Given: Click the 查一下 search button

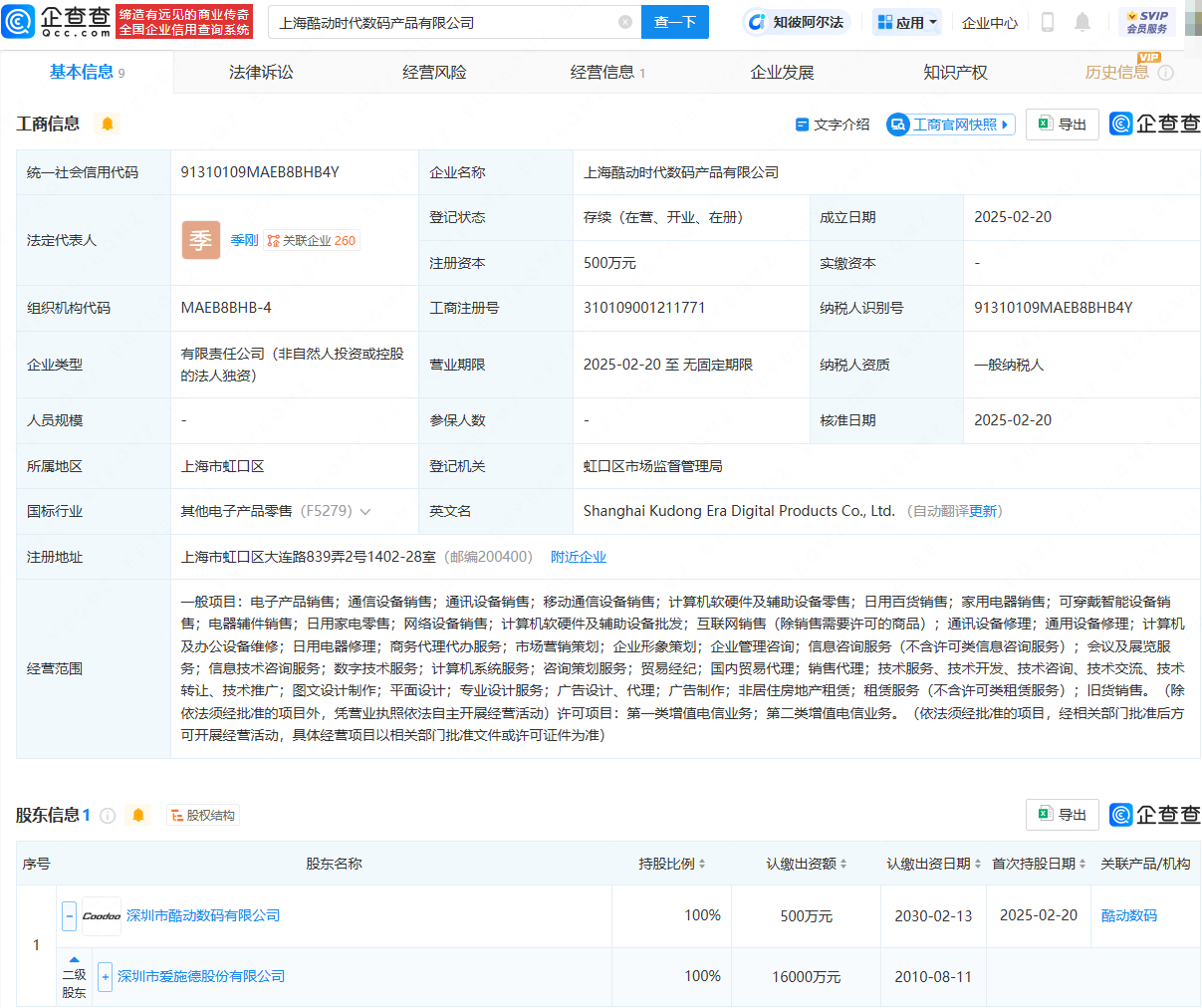Looking at the screenshot, I should pyautogui.click(x=675, y=22).
